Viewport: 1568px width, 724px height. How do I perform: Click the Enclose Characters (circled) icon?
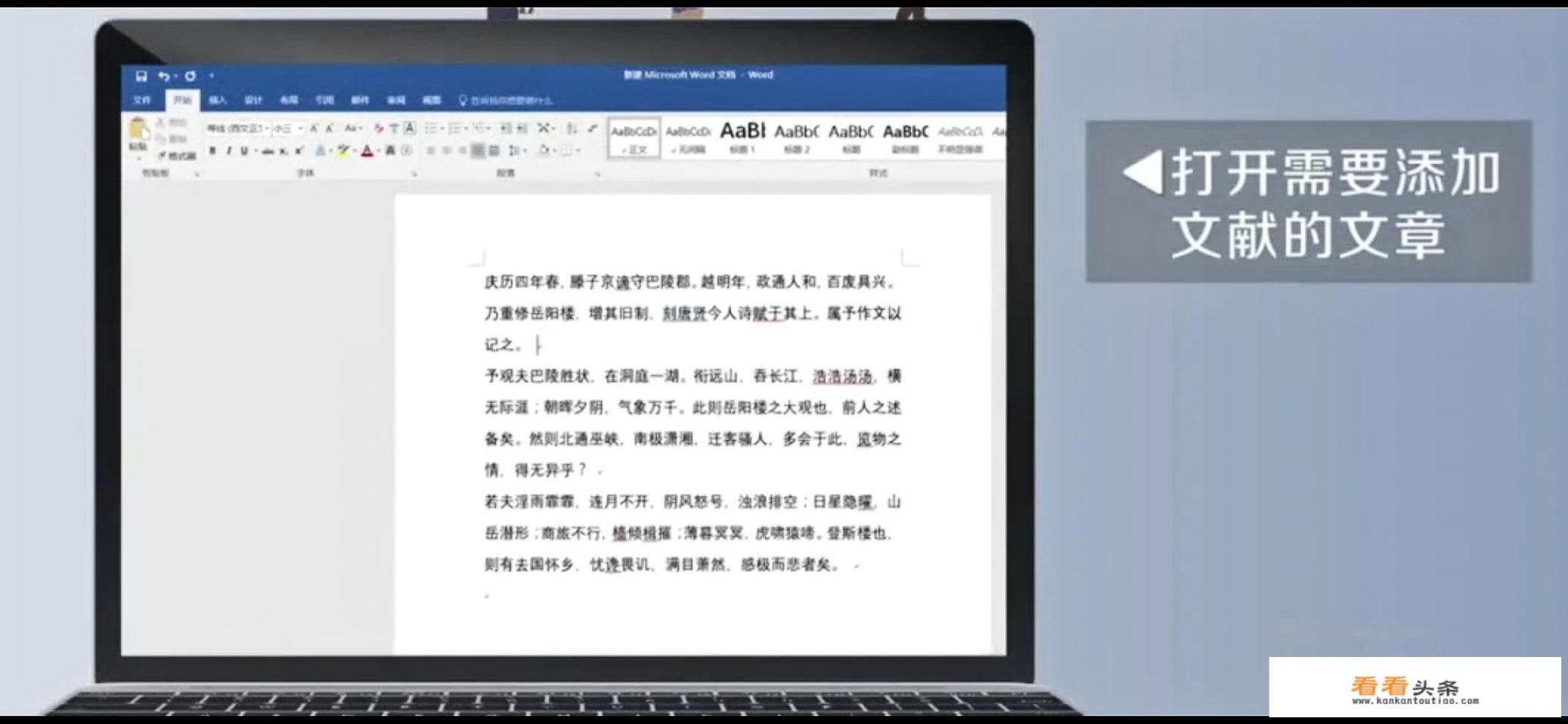[407, 151]
